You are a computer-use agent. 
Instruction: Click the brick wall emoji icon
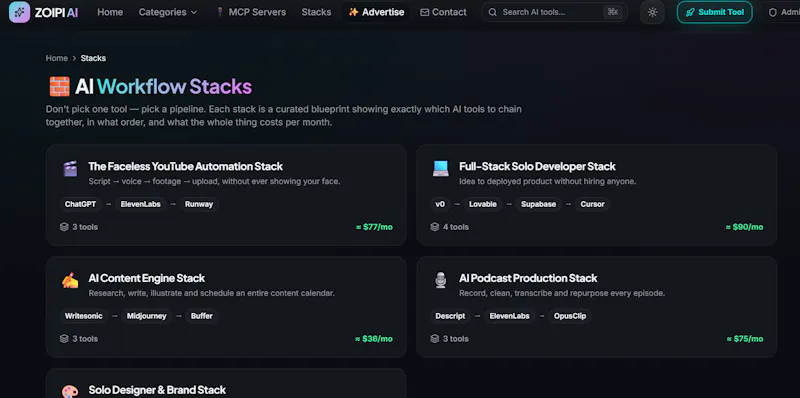point(59,86)
